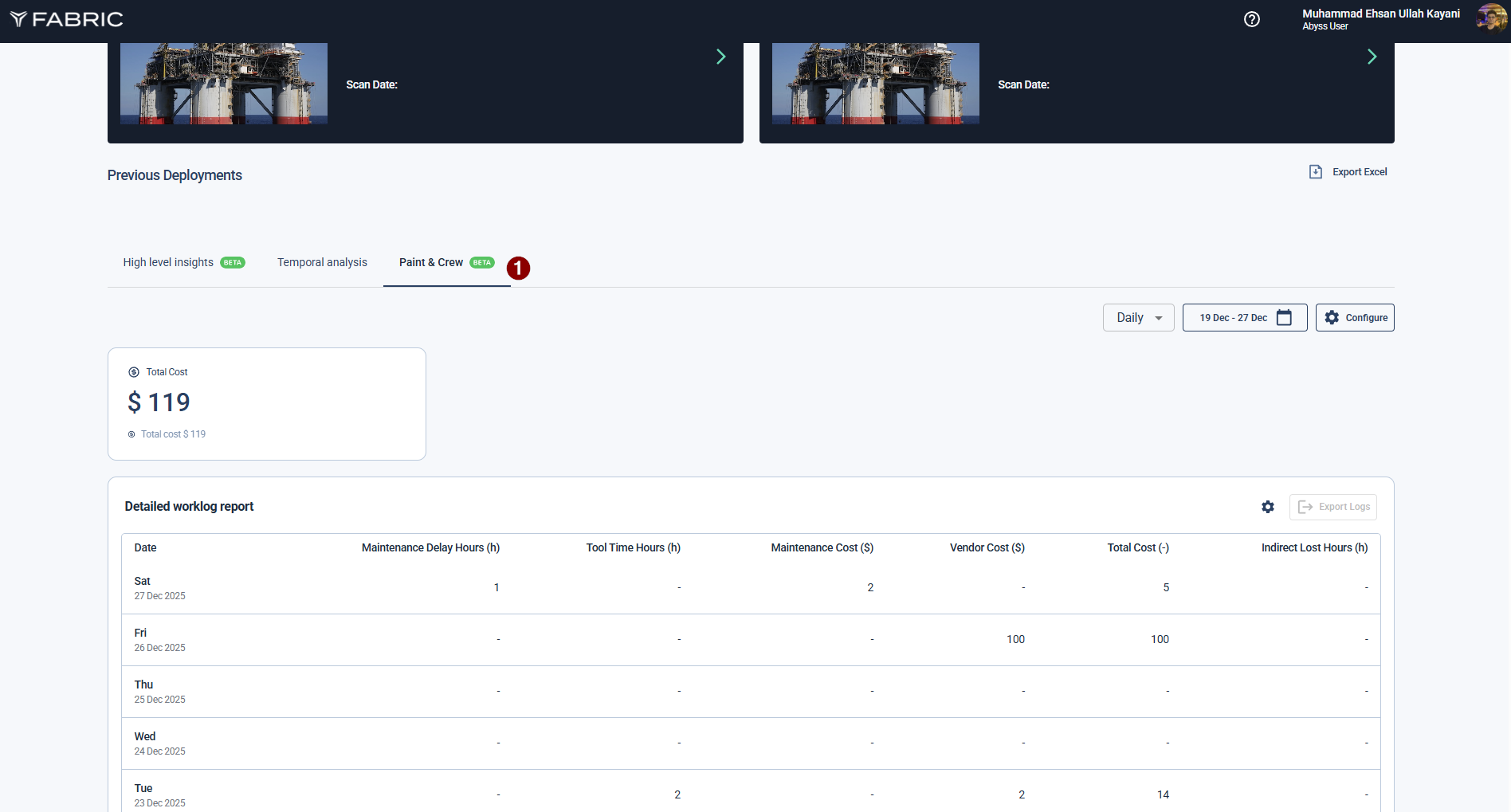Image resolution: width=1511 pixels, height=812 pixels.
Task: Click the red notification badge numbered 1
Action: tap(518, 268)
